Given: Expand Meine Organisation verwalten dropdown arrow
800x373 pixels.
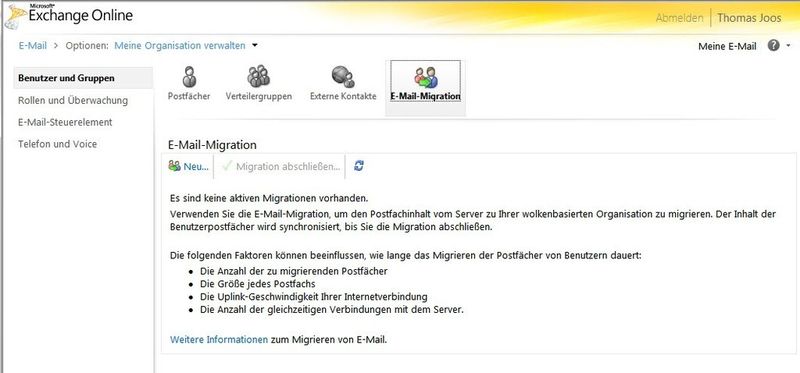Looking at the screenshot, I should [255, 45].
